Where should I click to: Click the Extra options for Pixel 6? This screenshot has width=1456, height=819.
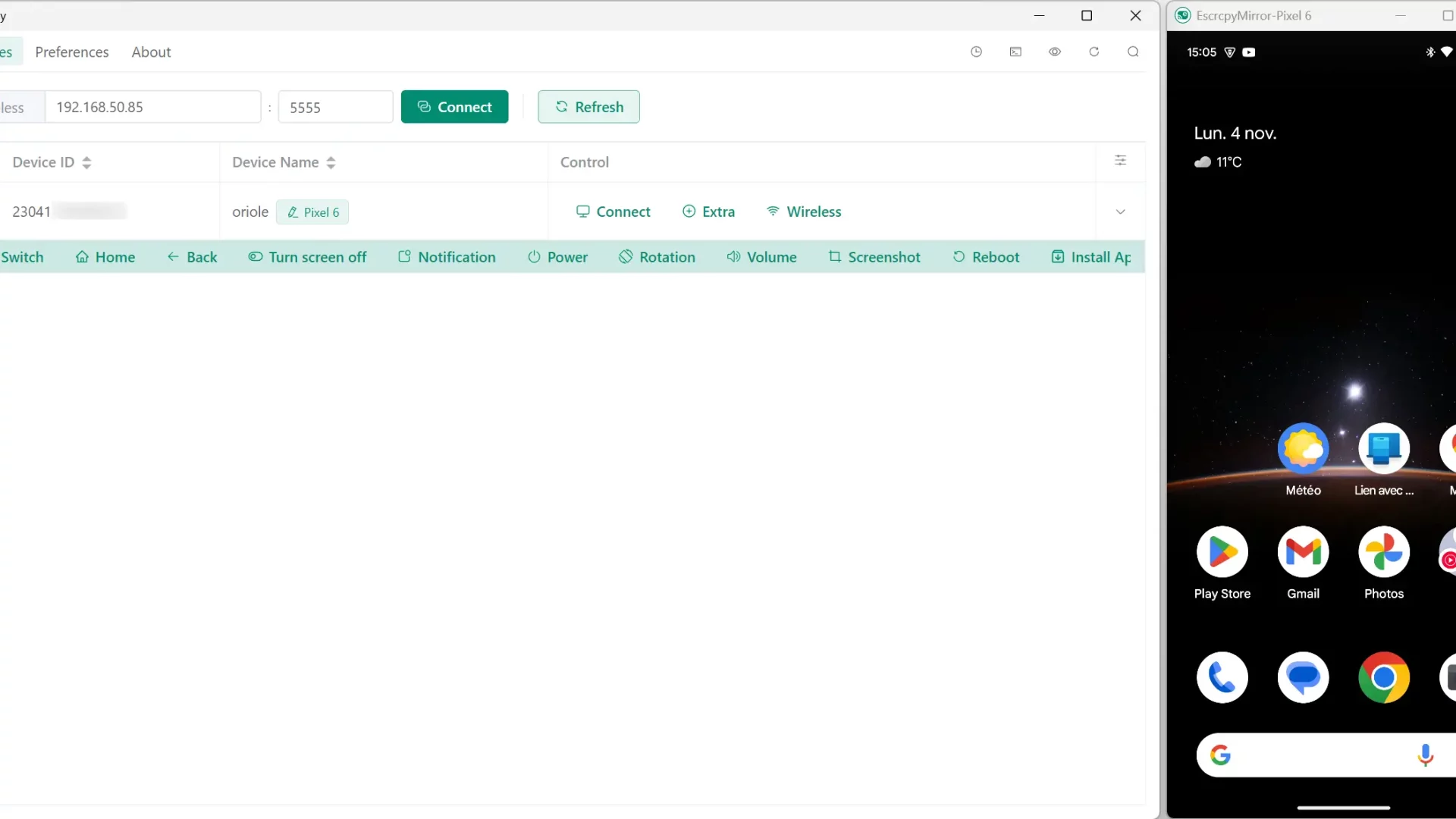point(709,211)
